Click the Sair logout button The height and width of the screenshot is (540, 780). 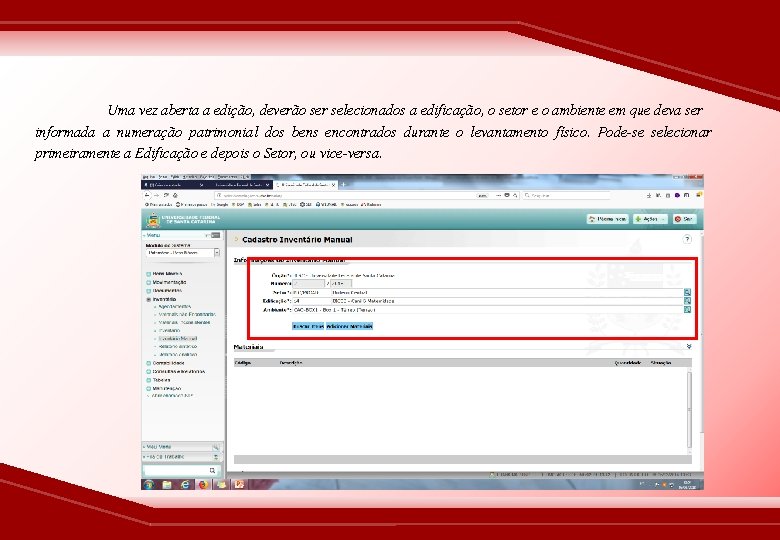pos(684,219)
